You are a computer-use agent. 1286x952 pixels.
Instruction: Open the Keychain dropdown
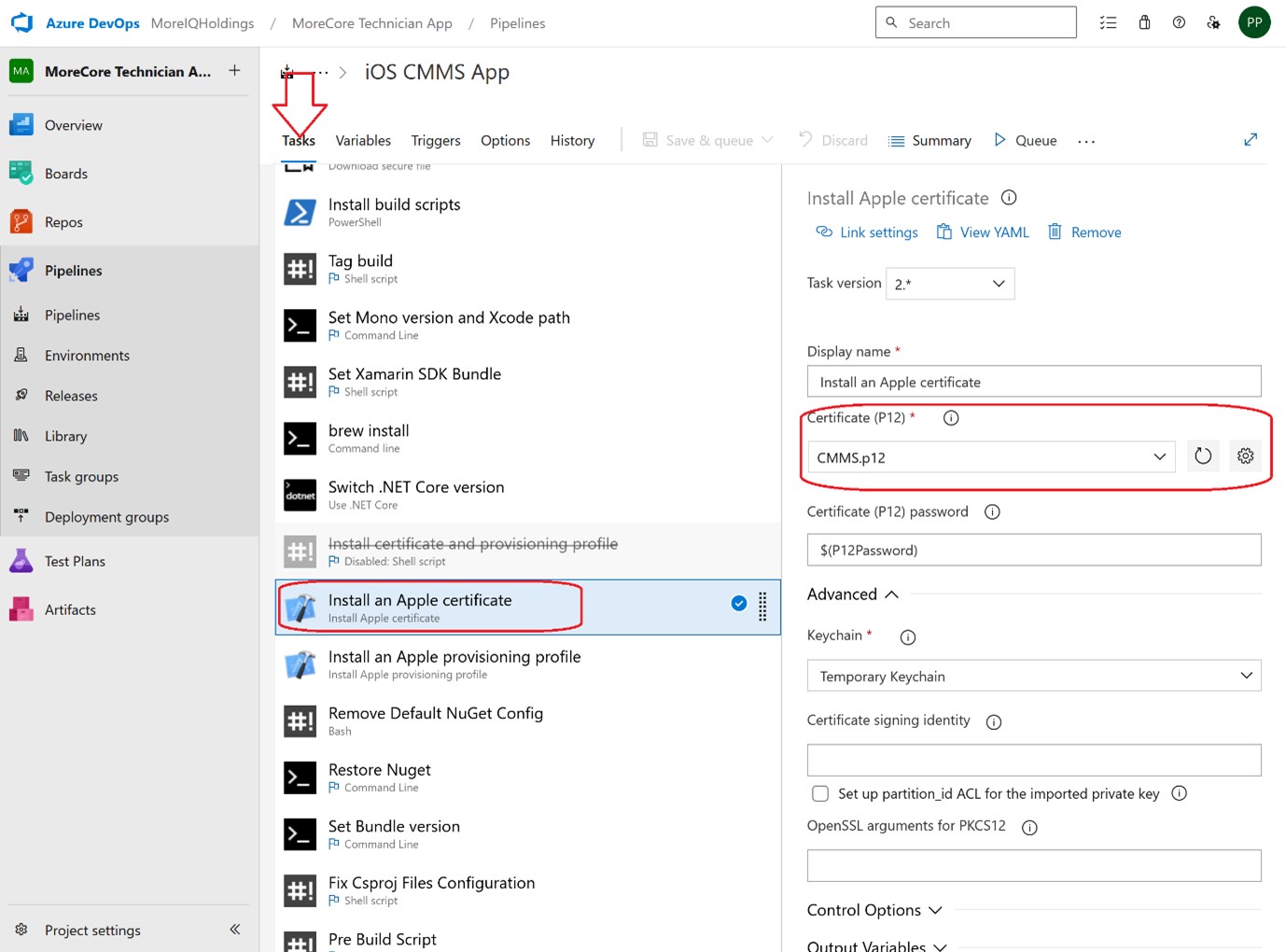click(x=1033, y=676)
